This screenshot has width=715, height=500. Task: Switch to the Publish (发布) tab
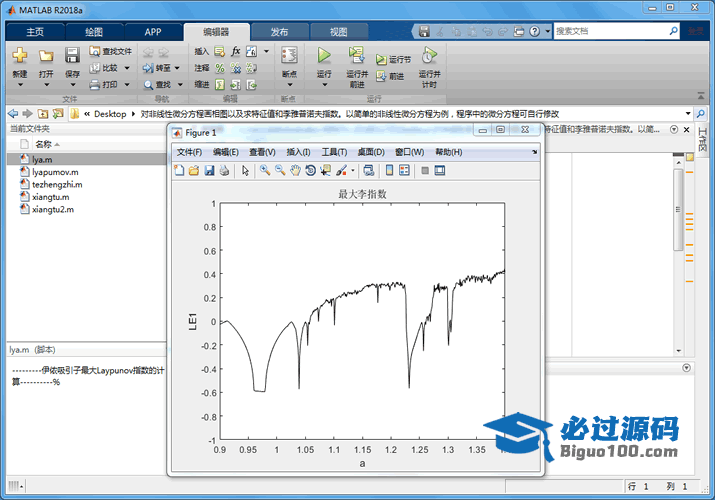coord(279,32)
